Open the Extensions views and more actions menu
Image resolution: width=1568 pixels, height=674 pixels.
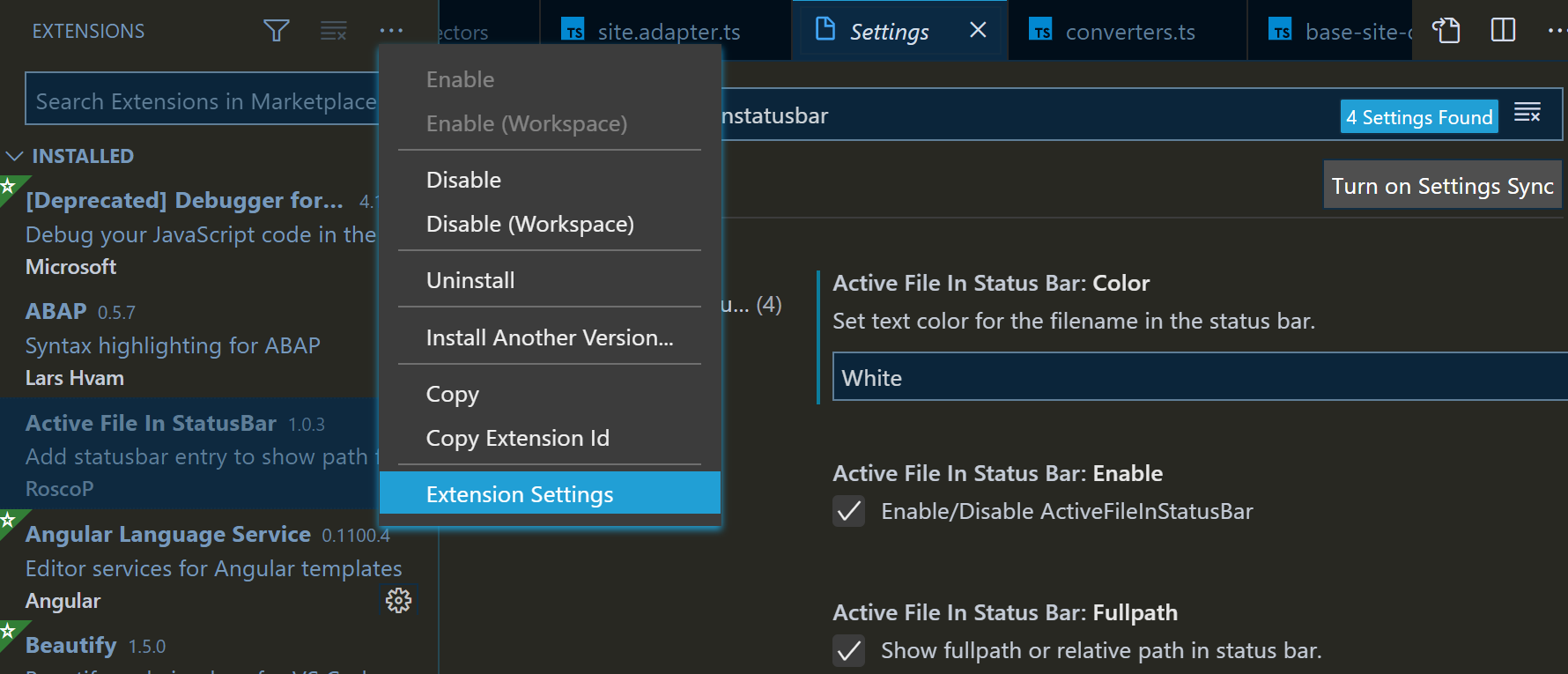click(391, 31)
